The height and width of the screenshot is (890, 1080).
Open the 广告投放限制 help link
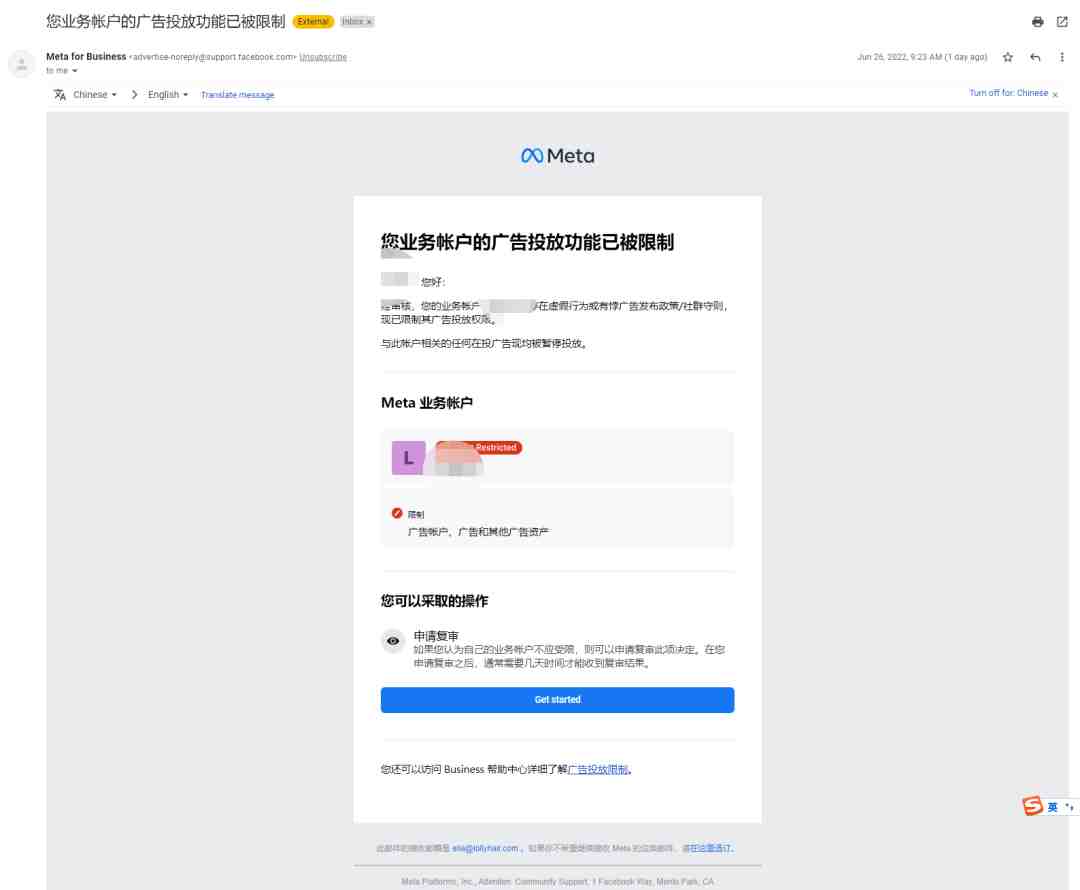pos(598,769)
